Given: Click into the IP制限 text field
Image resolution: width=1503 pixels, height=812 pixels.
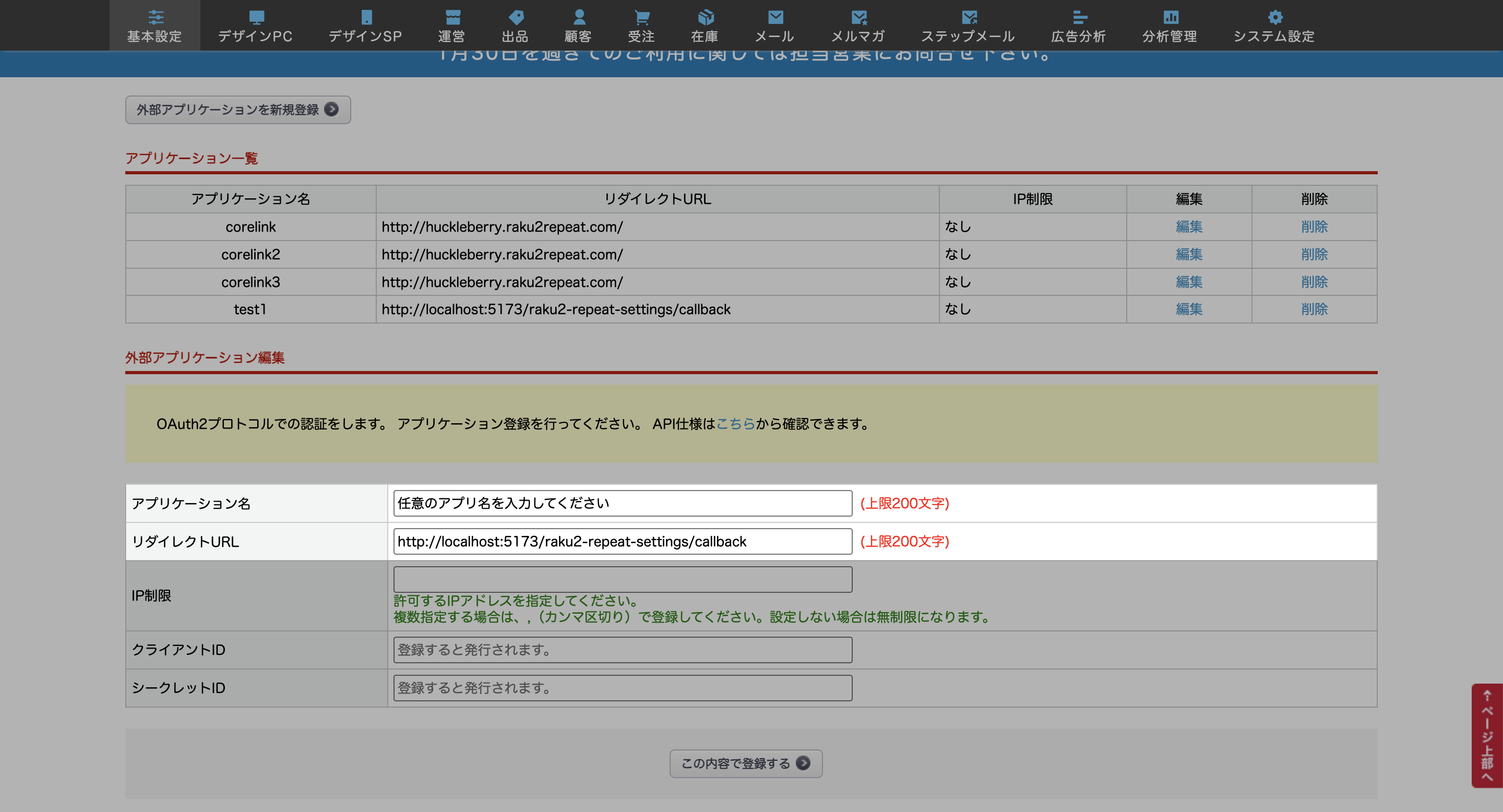Looking at the screenshot, I should [x=622, y=579].
